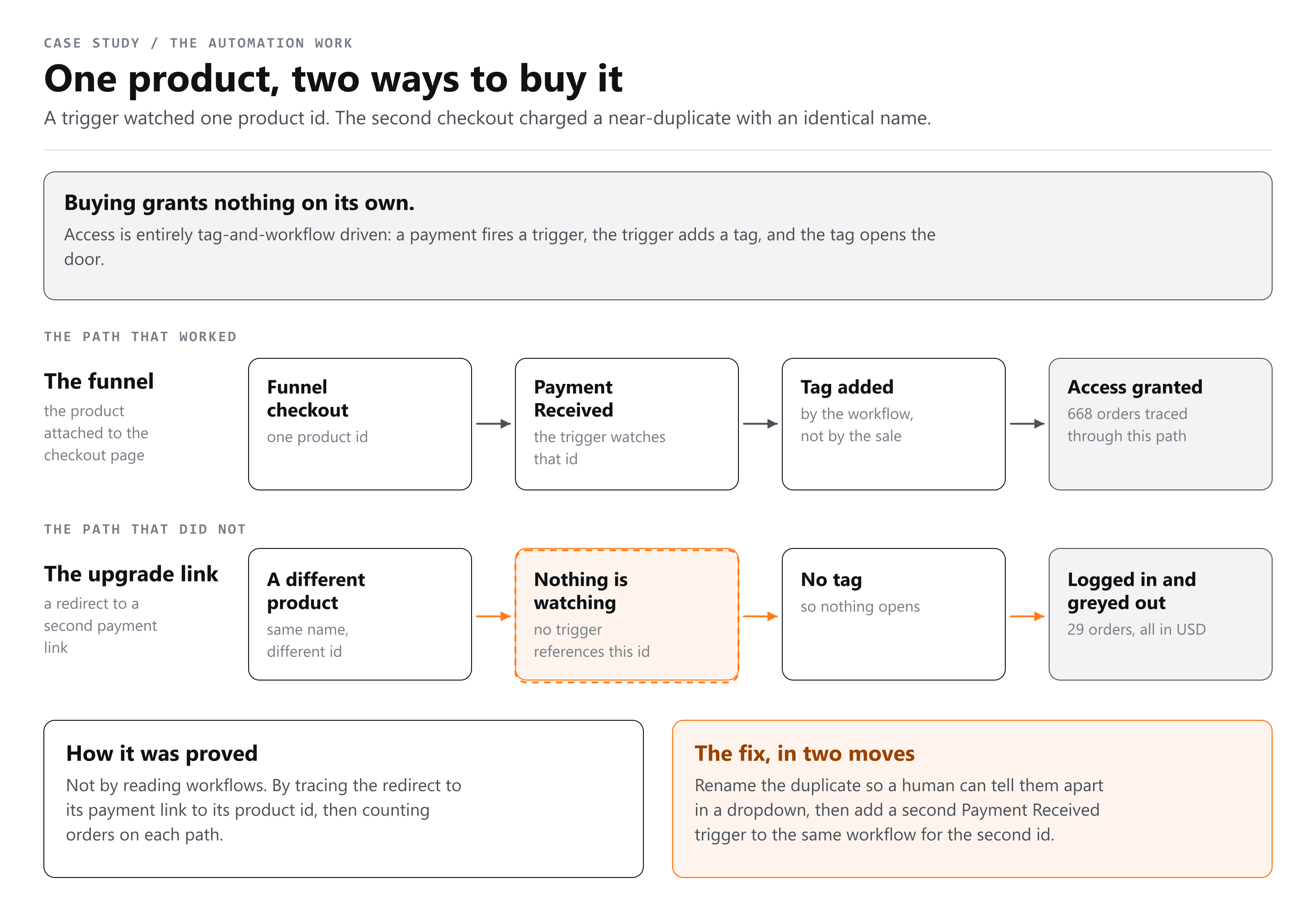This screenshot has width=1316, height=915.
Task: Click orange arrow leading to No tag box
Action: pyautogui.click(x=760, y=616)
